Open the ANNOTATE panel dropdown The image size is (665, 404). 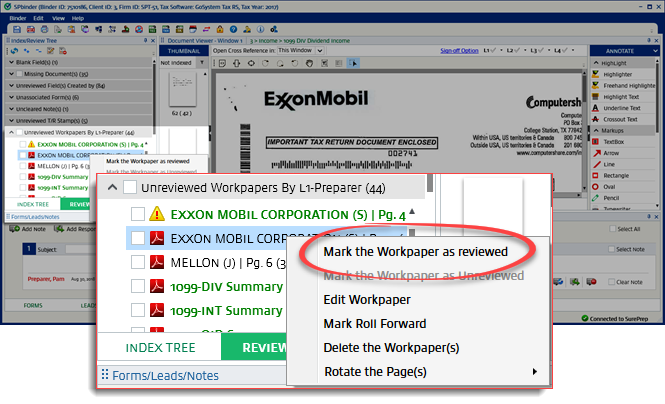(655, 51)
